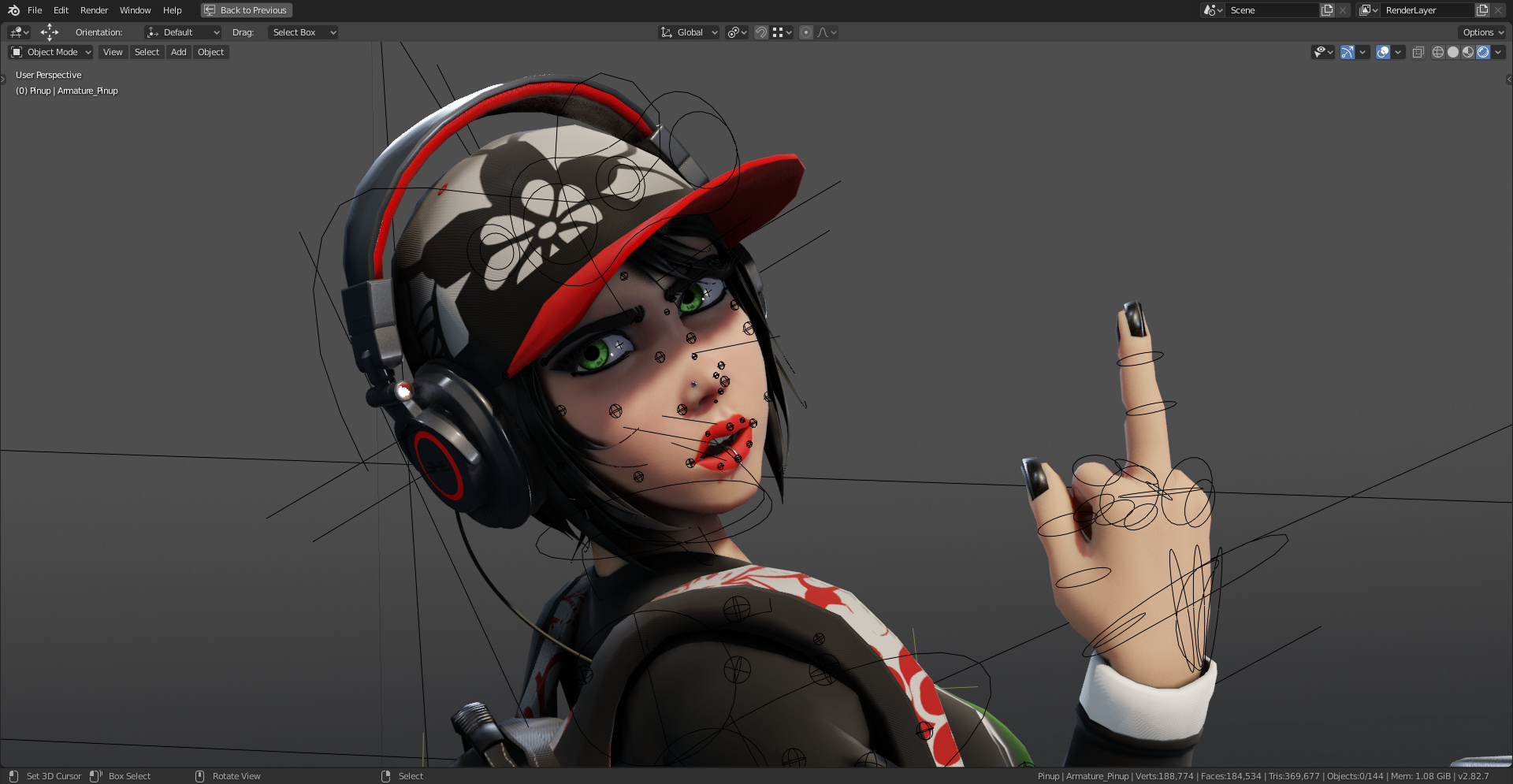Open the viewport Select menu
The image size is (1513, 784).
pyautogui.click(x=147, y=52)
